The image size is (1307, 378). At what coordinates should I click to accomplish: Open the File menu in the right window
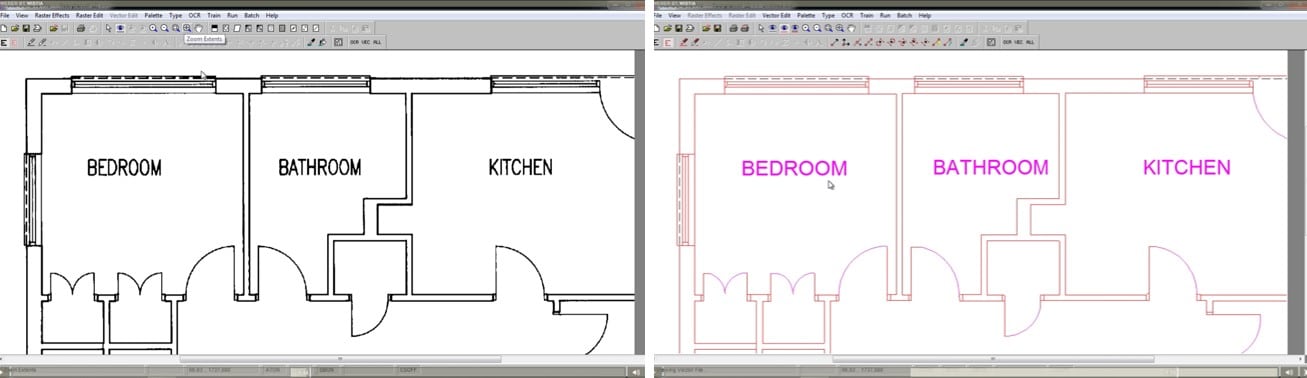coord(658,16)
